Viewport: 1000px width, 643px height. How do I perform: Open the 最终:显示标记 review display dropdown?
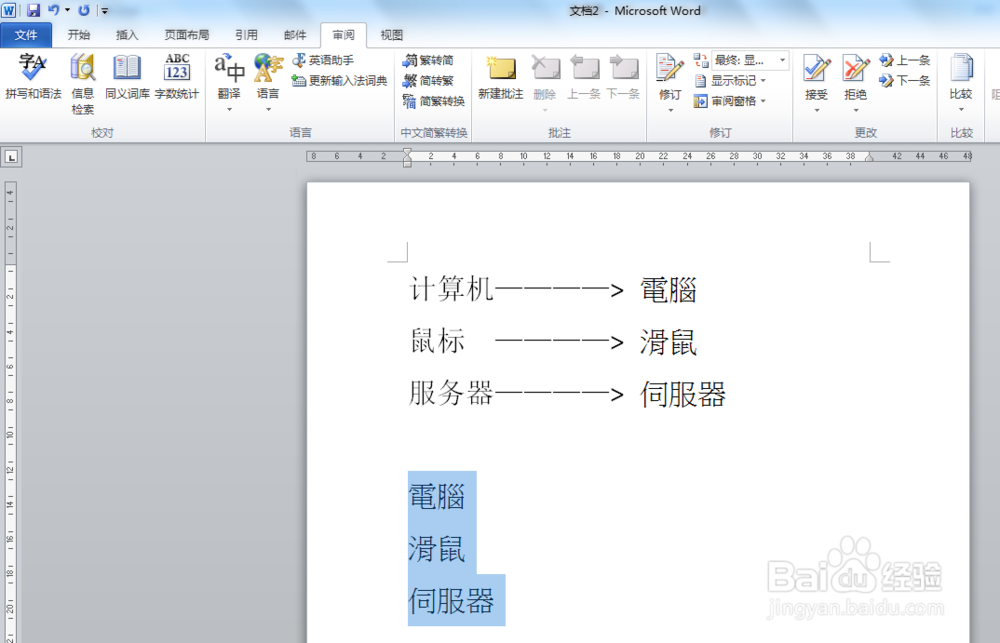[745, 59]
